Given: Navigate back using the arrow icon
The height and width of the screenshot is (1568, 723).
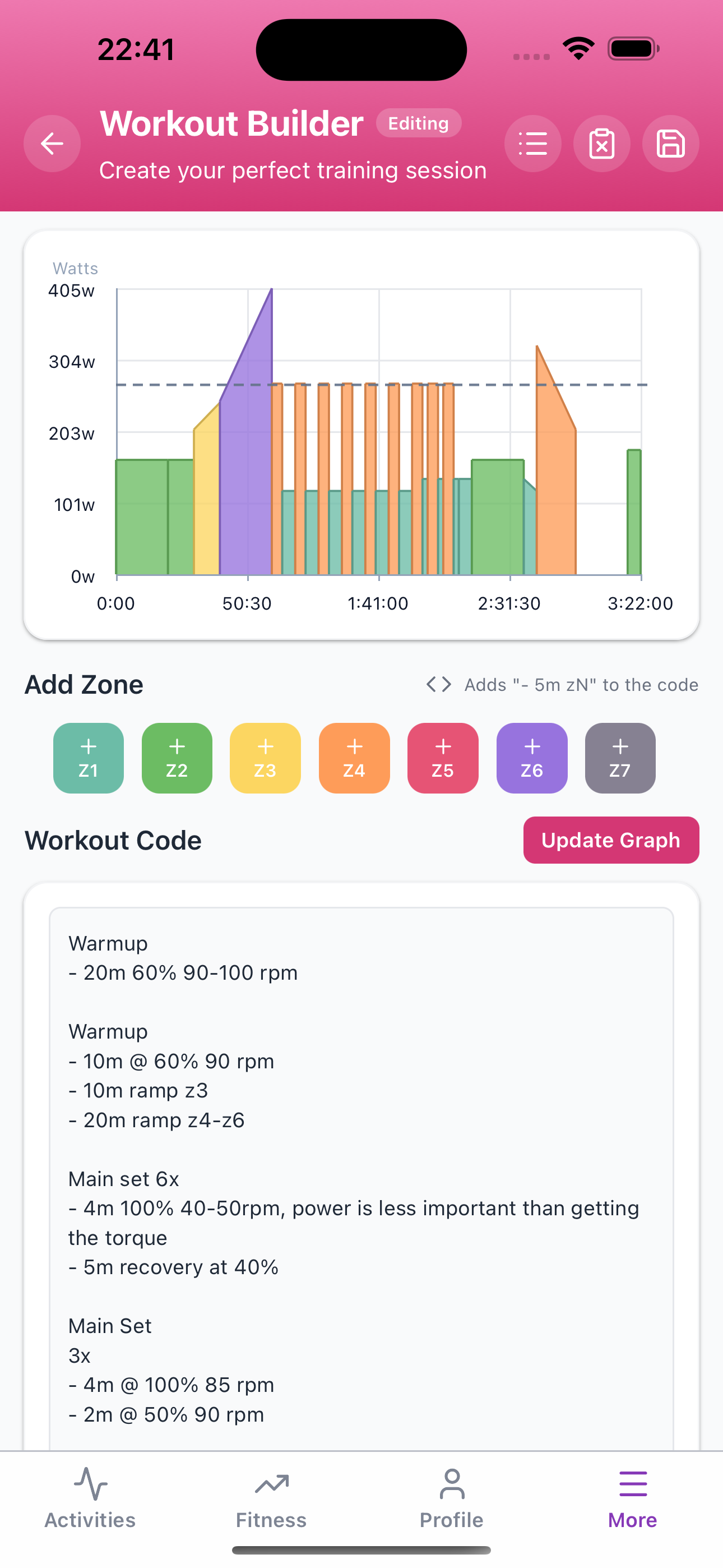Looking at the screenshot, I should point(52,143).
